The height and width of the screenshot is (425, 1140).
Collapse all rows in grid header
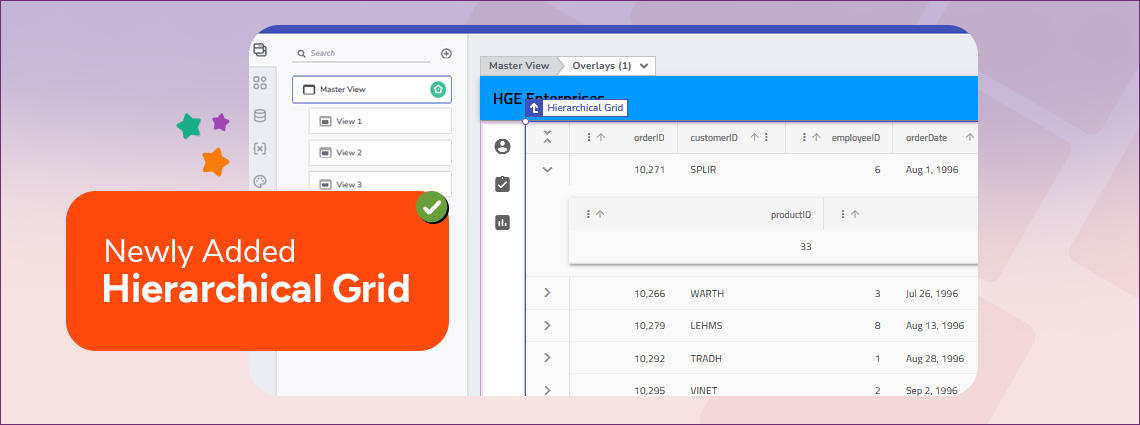547,137
